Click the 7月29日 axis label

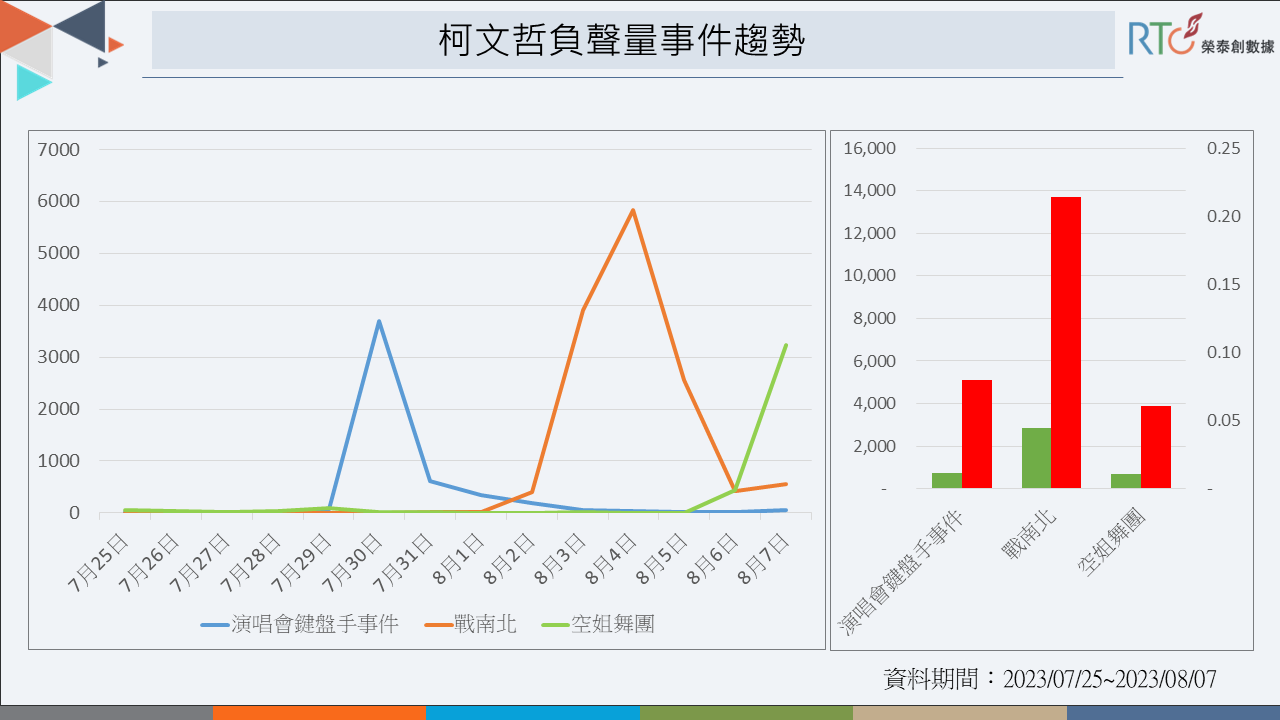(302, 563)
